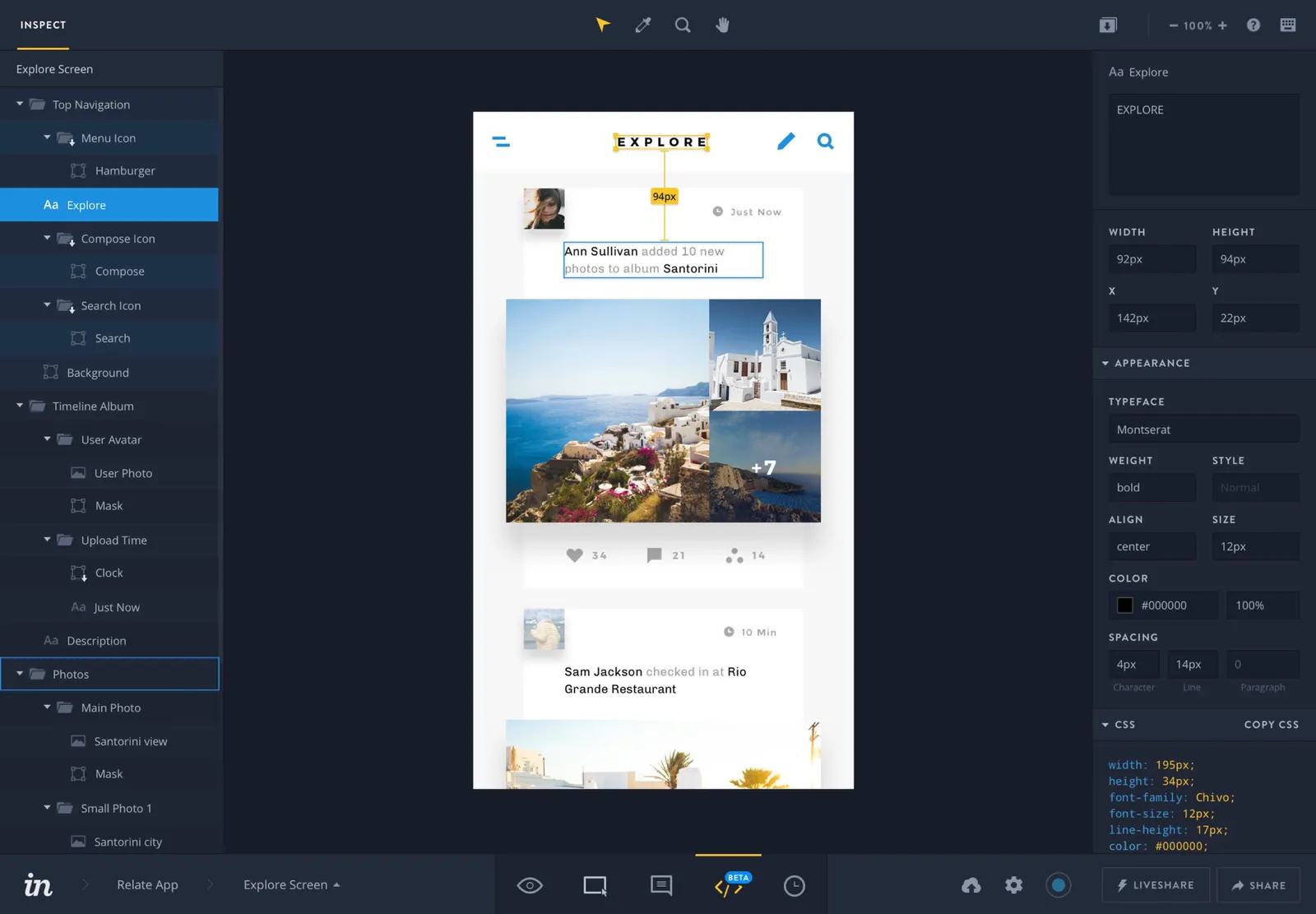Expand the Small Photo 1 group
The image size is (1316, 914).
pyautogui.click(x=47, y=808)
